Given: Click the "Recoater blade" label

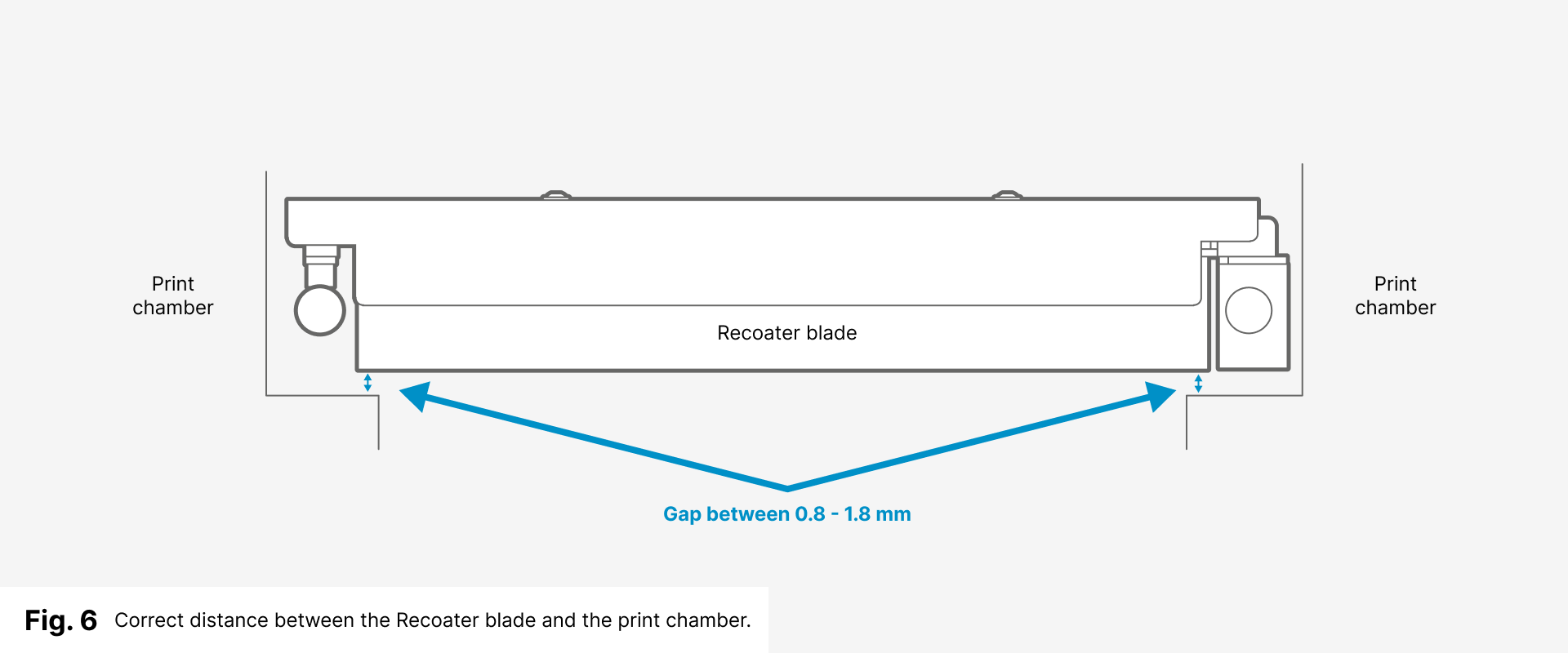Looking at the screenshot, I should tap(786, 333).
